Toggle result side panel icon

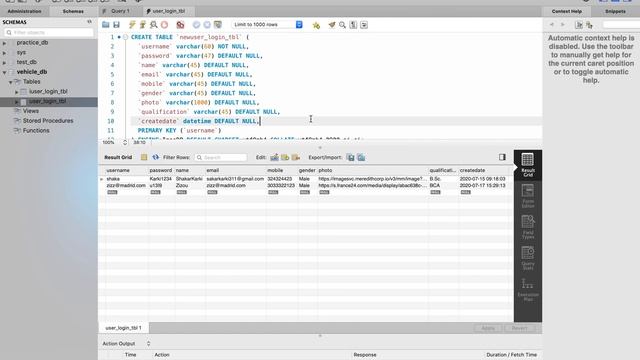(x=502, y=157)
